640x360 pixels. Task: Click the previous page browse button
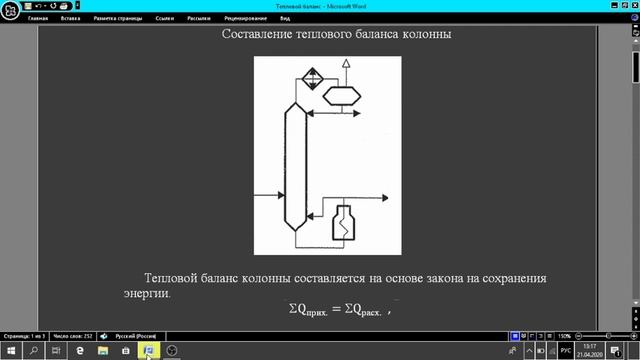click(x=636, y=311)
